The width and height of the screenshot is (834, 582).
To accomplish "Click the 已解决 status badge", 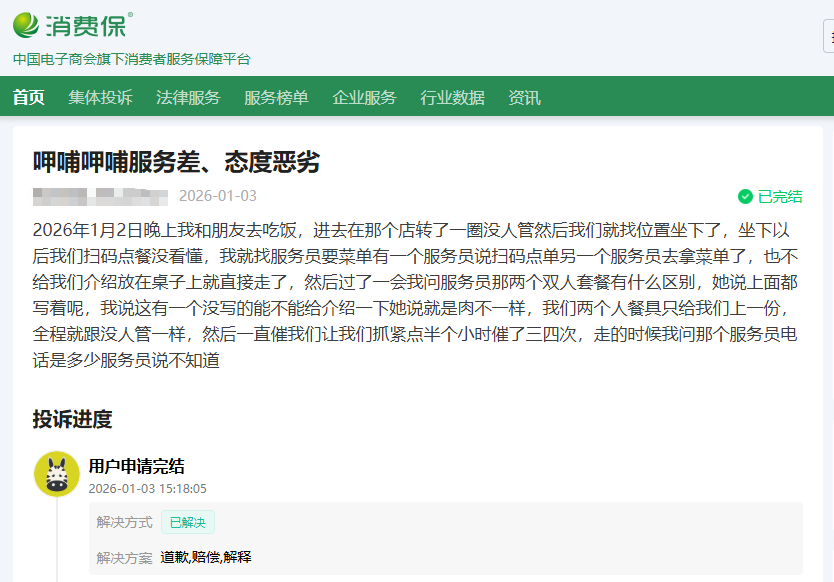I will click(x=188, y=522).
